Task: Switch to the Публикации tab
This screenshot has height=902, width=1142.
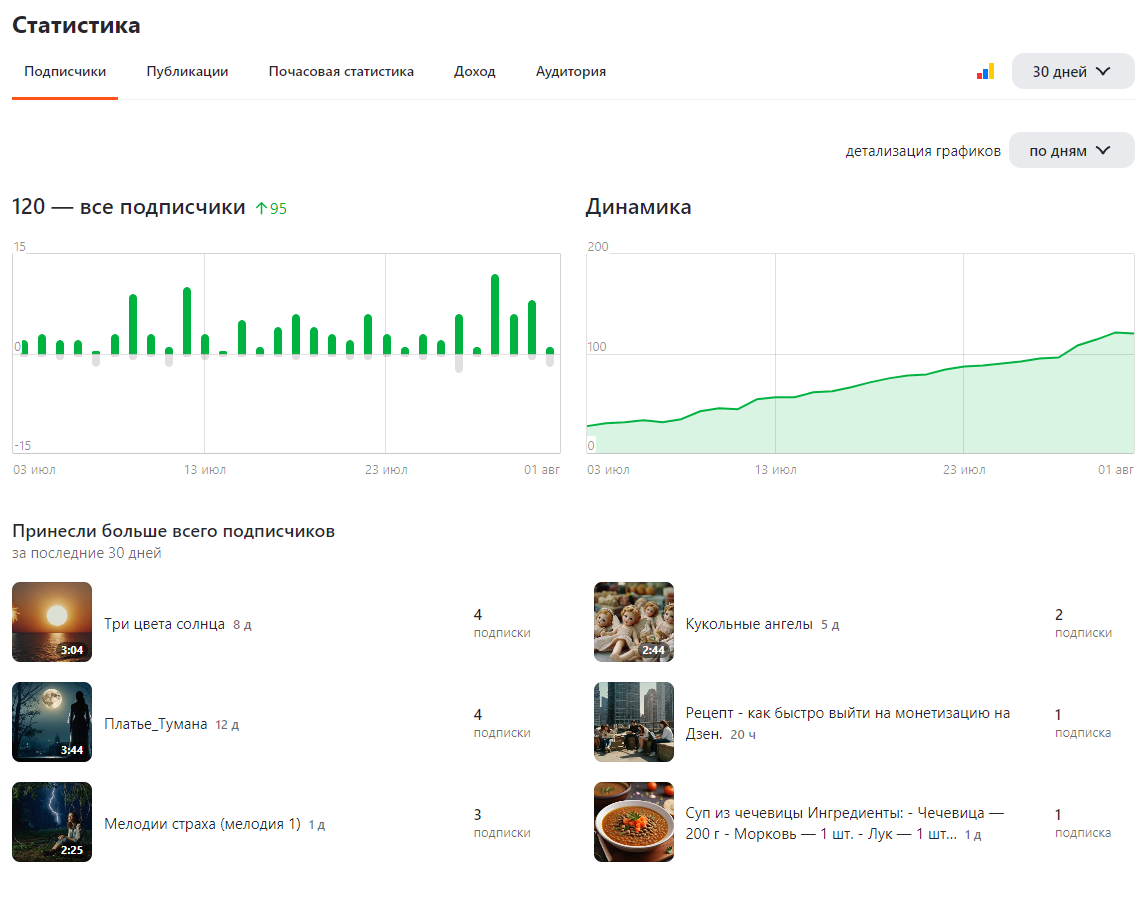Action: pos(187,71)
